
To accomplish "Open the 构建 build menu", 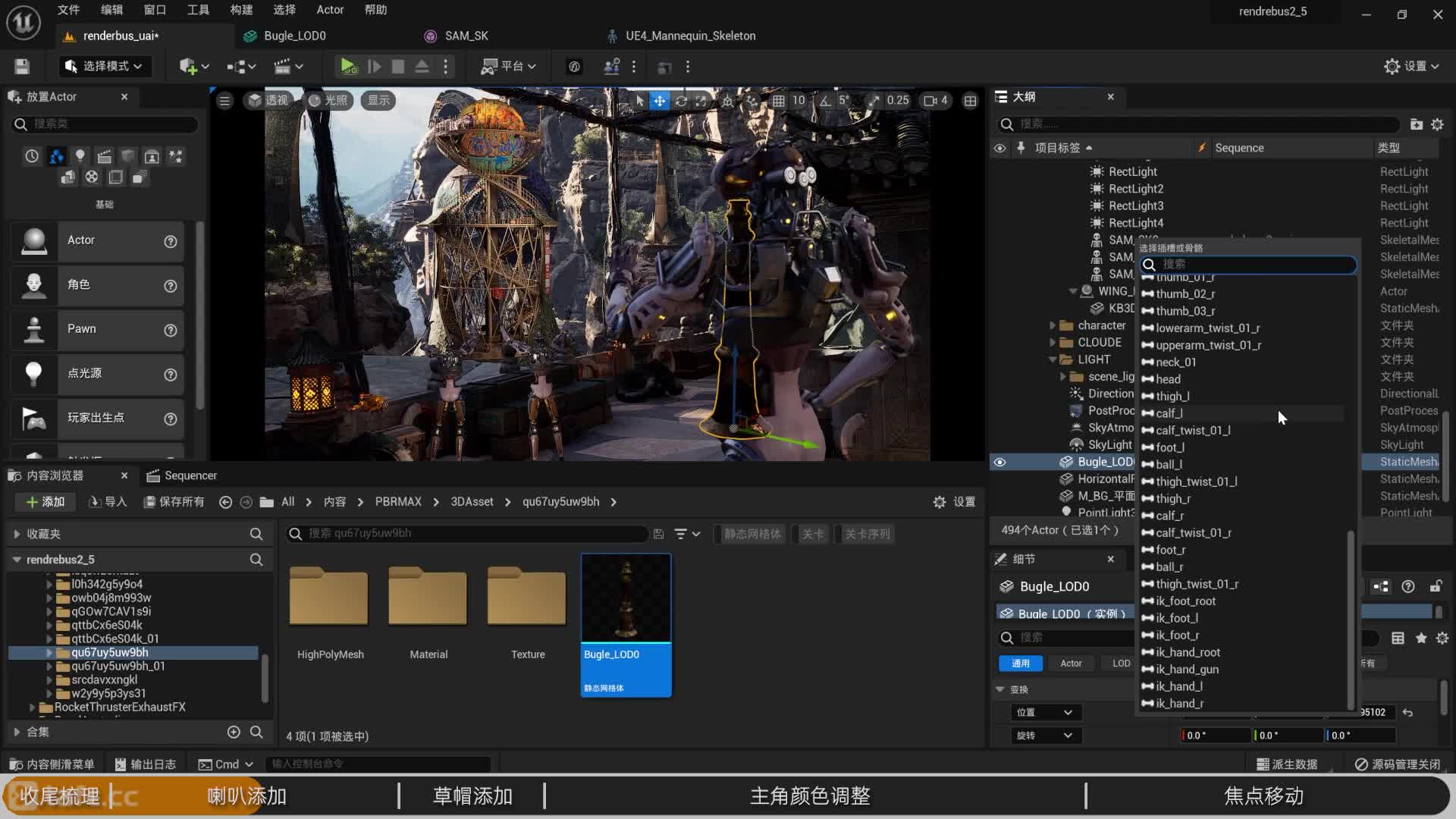I will (241, 10).
